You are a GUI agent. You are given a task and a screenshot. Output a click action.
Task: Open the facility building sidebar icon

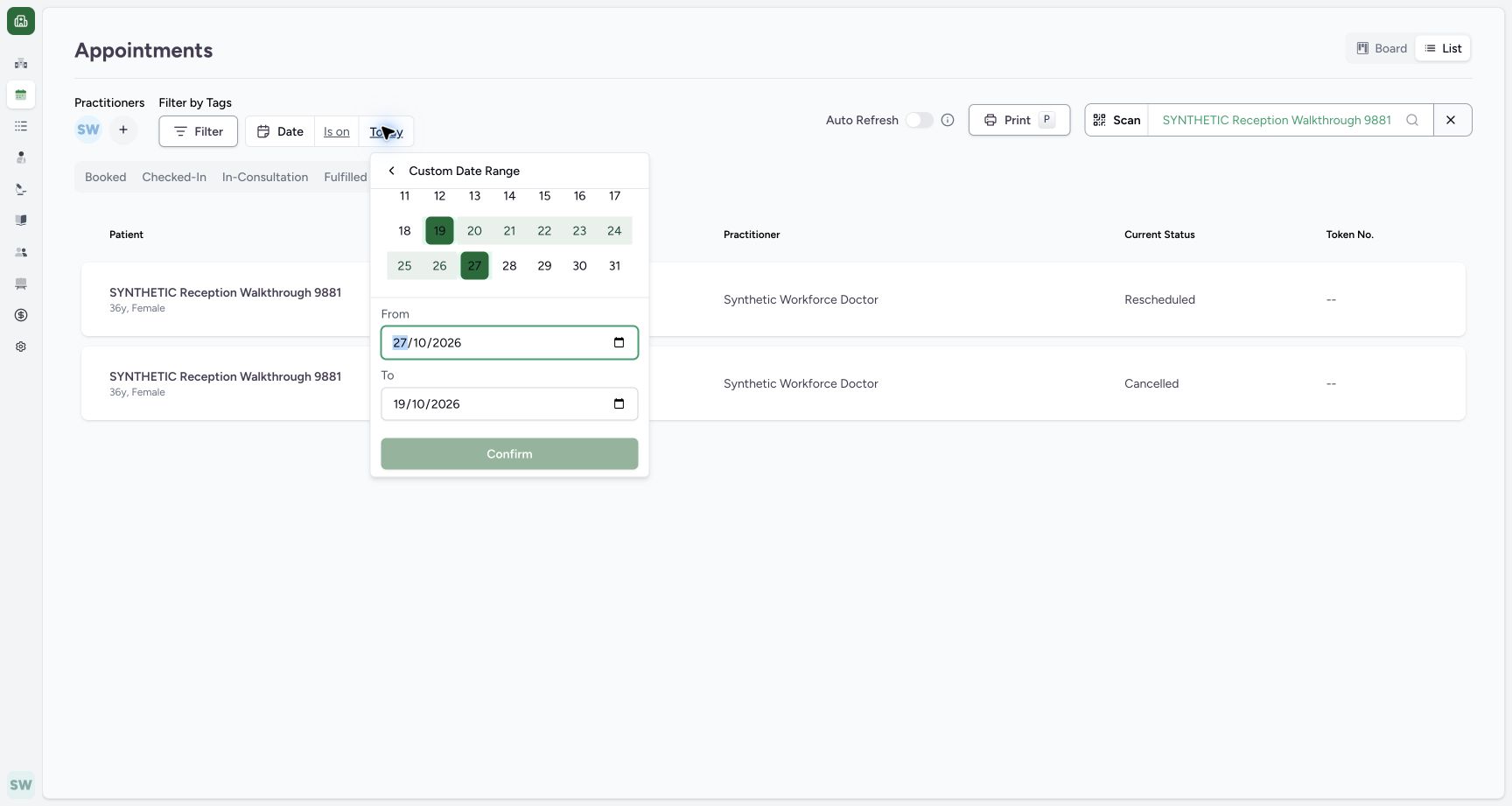point(21,63)
